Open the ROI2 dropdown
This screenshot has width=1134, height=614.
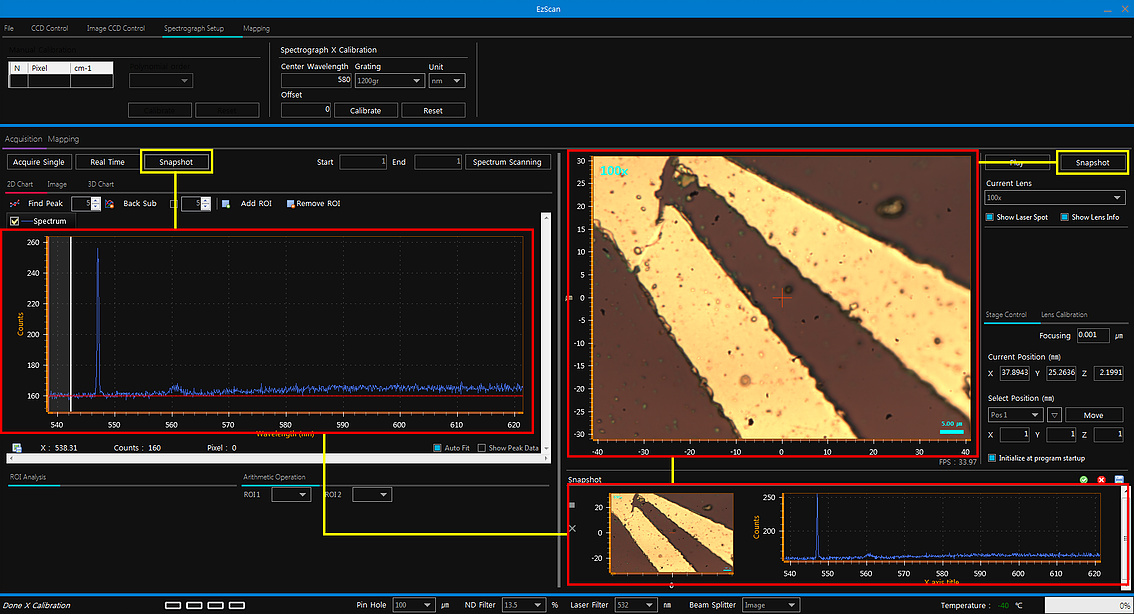pyautogui.click(x=372, y=495)
